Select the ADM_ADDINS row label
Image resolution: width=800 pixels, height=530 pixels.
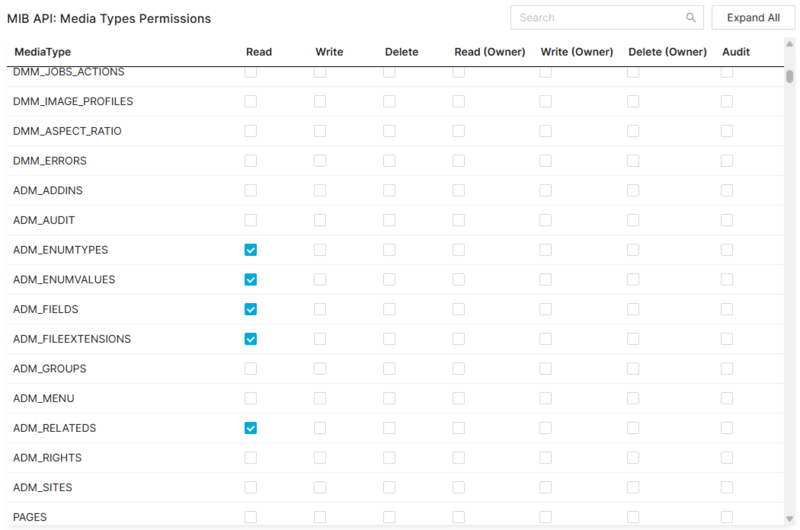pyautogui.click(x=48, y=190)
